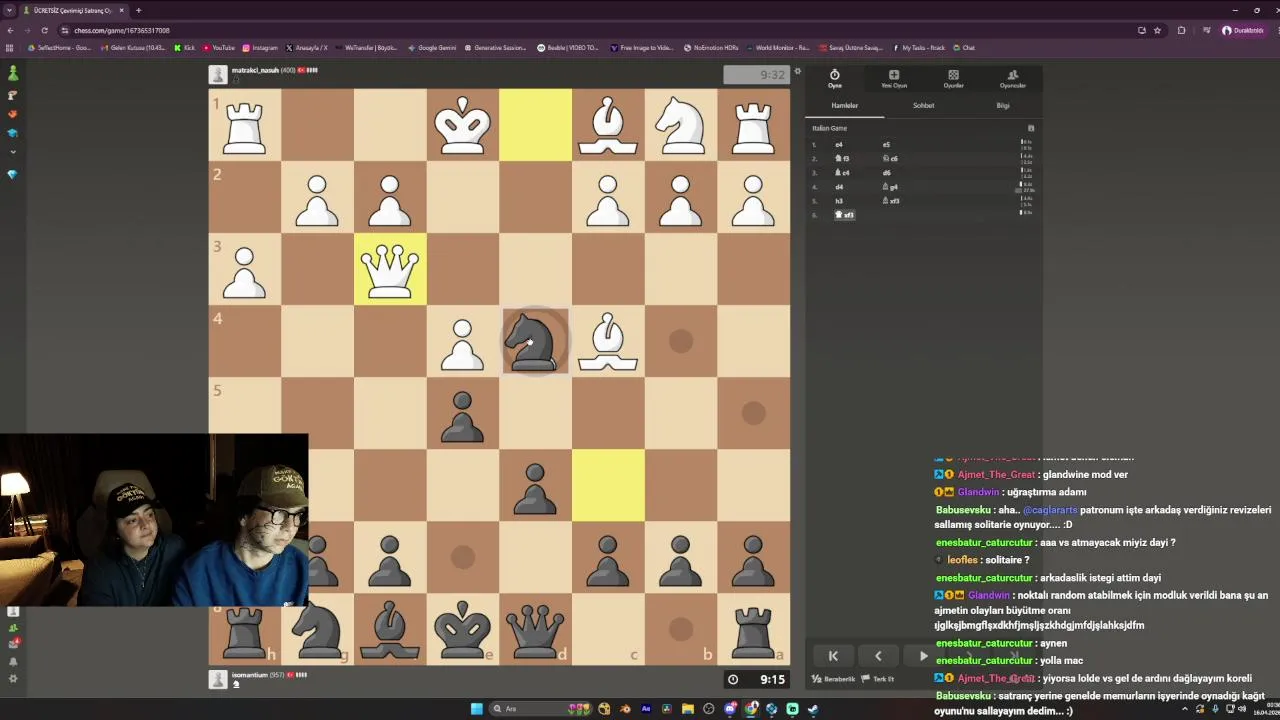The image size is (1280, 720).
Task: Go back in browser history
Action: point(10,30)
